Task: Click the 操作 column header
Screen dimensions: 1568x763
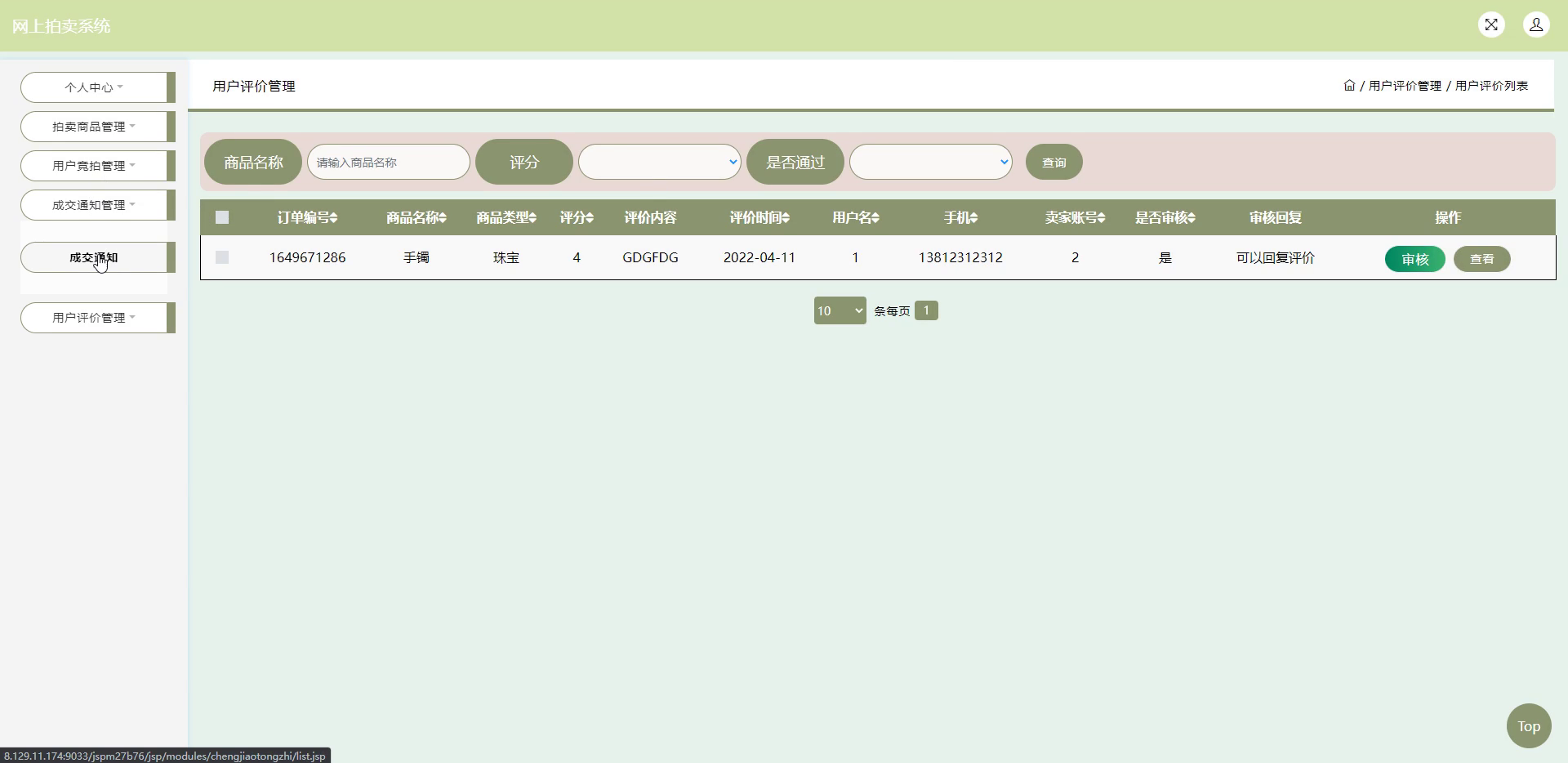Action: pos(1448,218)
